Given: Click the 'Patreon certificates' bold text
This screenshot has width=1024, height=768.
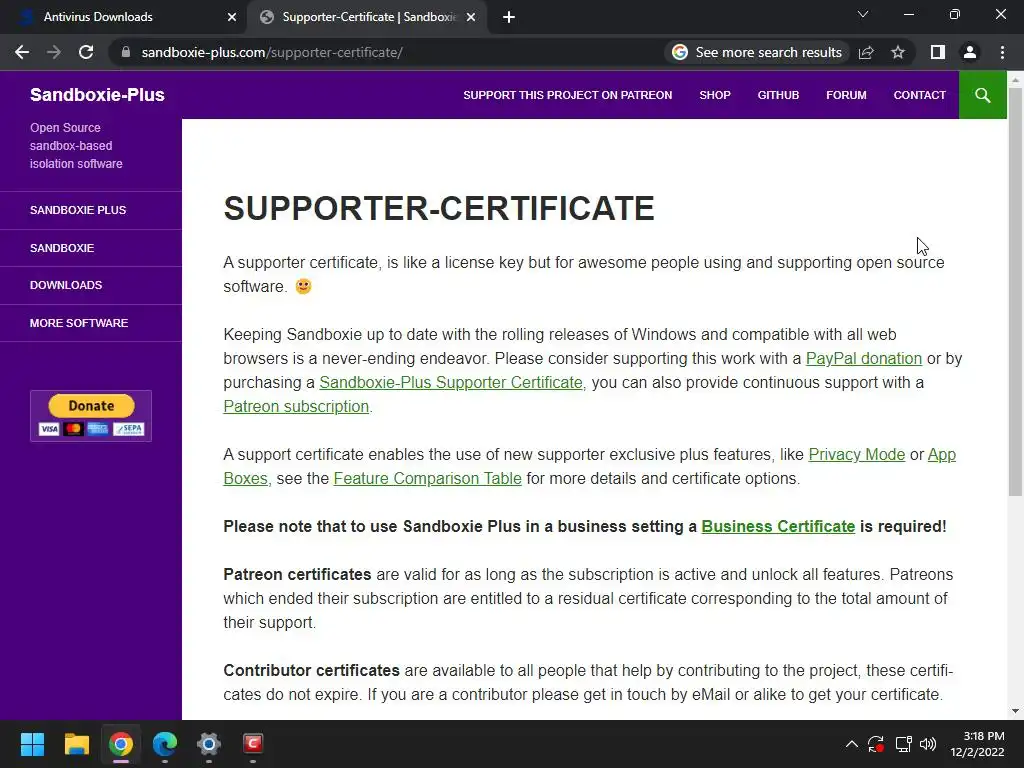Looking at the screenshot, I should click(297, 575).
